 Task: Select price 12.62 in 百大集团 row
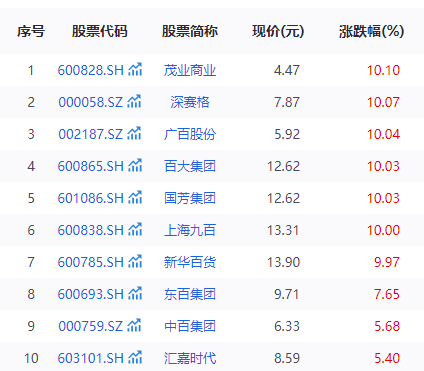pos(284,166)
